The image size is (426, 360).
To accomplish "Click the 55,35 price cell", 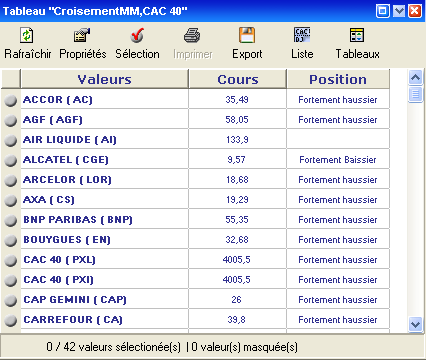I will tap(237, 220).
